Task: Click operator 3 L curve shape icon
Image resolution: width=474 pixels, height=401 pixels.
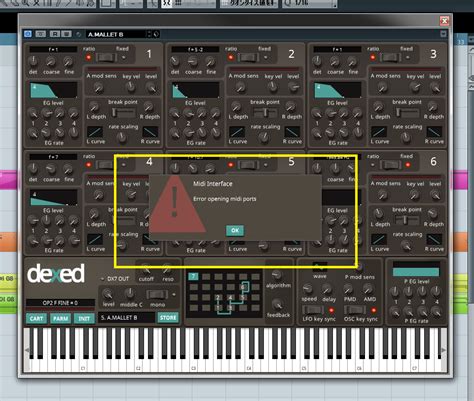Action: coord(379,132)
